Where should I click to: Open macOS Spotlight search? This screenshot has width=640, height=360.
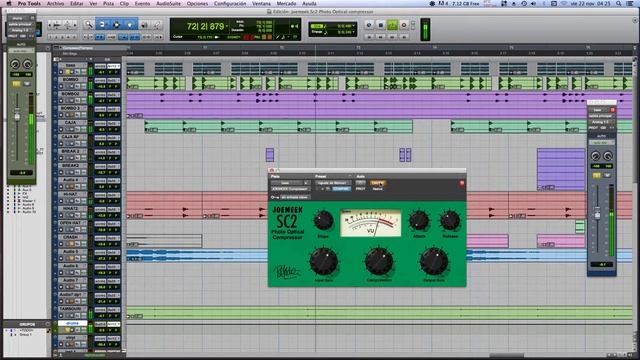619,3
